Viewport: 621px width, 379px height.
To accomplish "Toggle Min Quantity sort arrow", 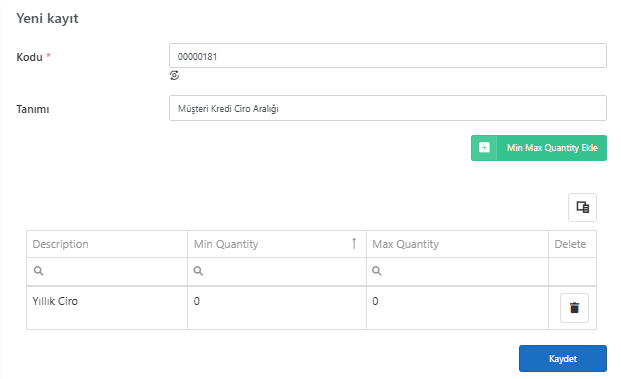I will 354,244.
